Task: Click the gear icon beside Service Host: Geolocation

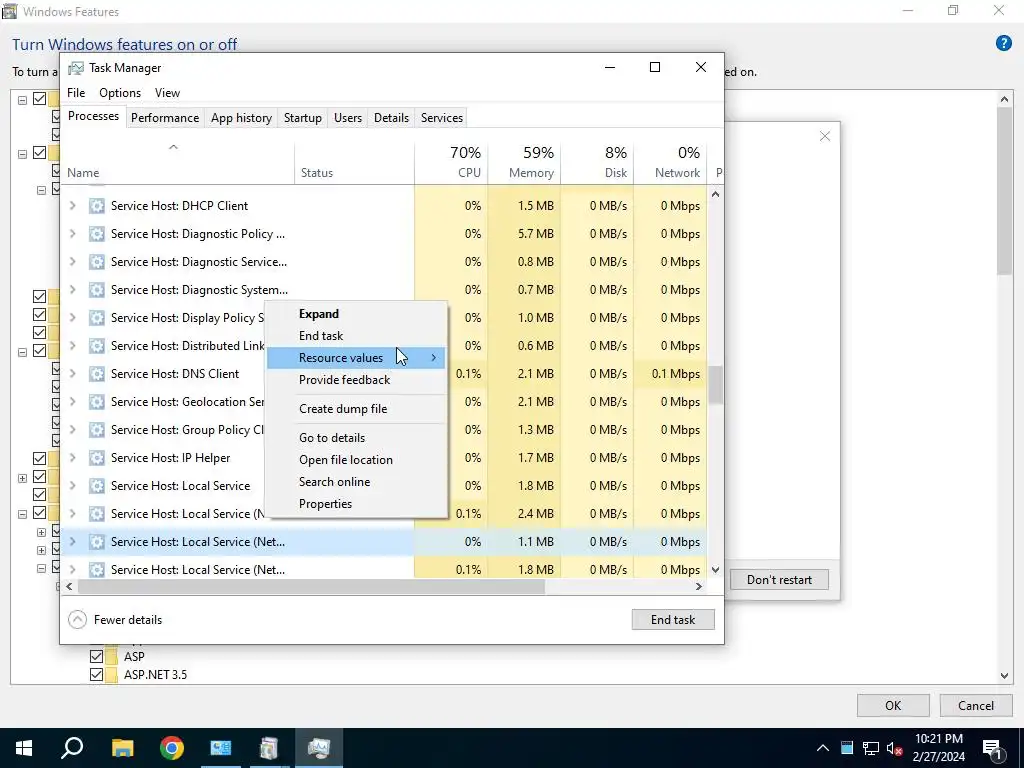Action: (97, 402)
